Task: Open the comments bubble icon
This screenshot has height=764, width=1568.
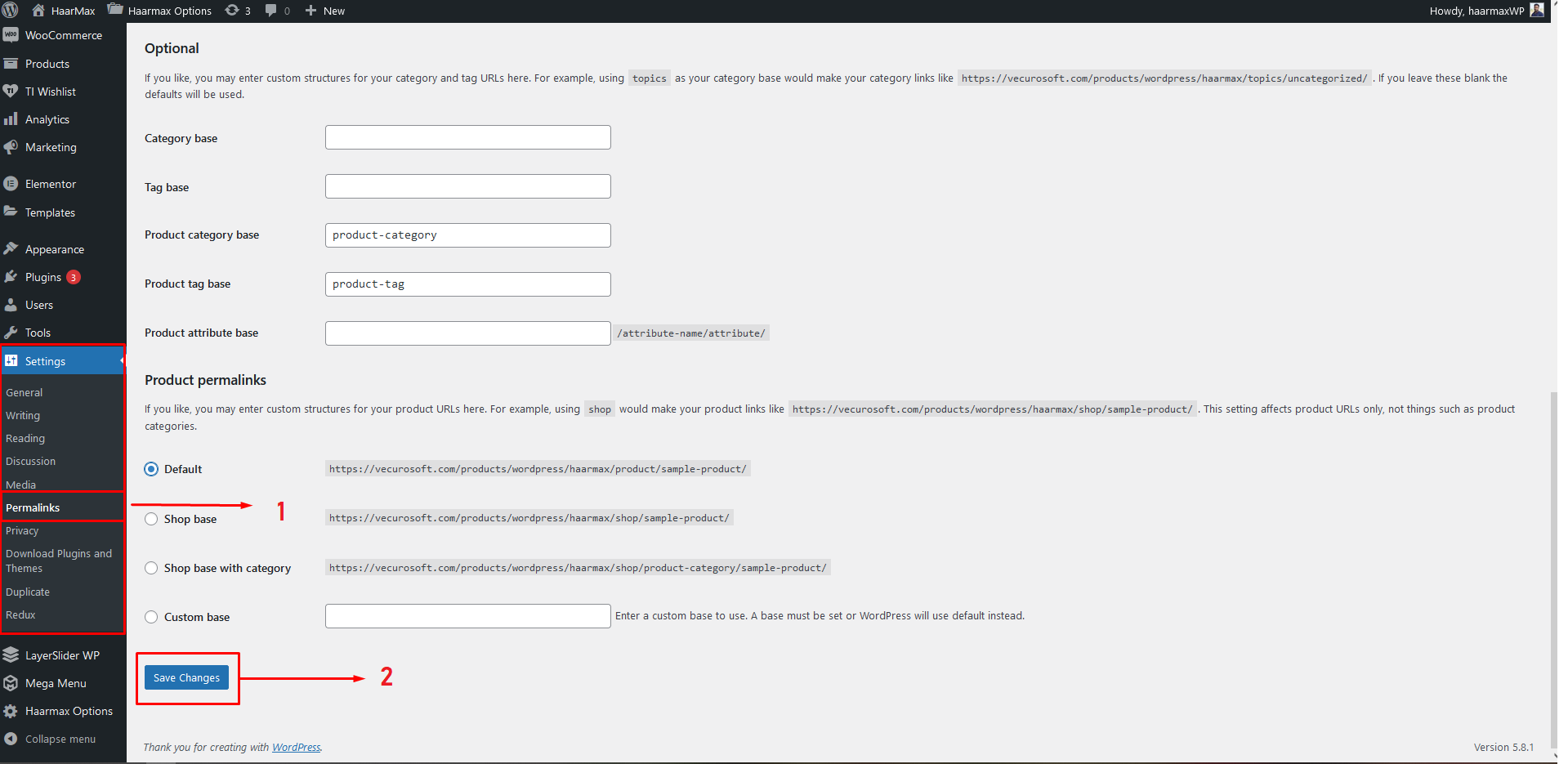Action: pyautogui.click(x=270, y=11)
